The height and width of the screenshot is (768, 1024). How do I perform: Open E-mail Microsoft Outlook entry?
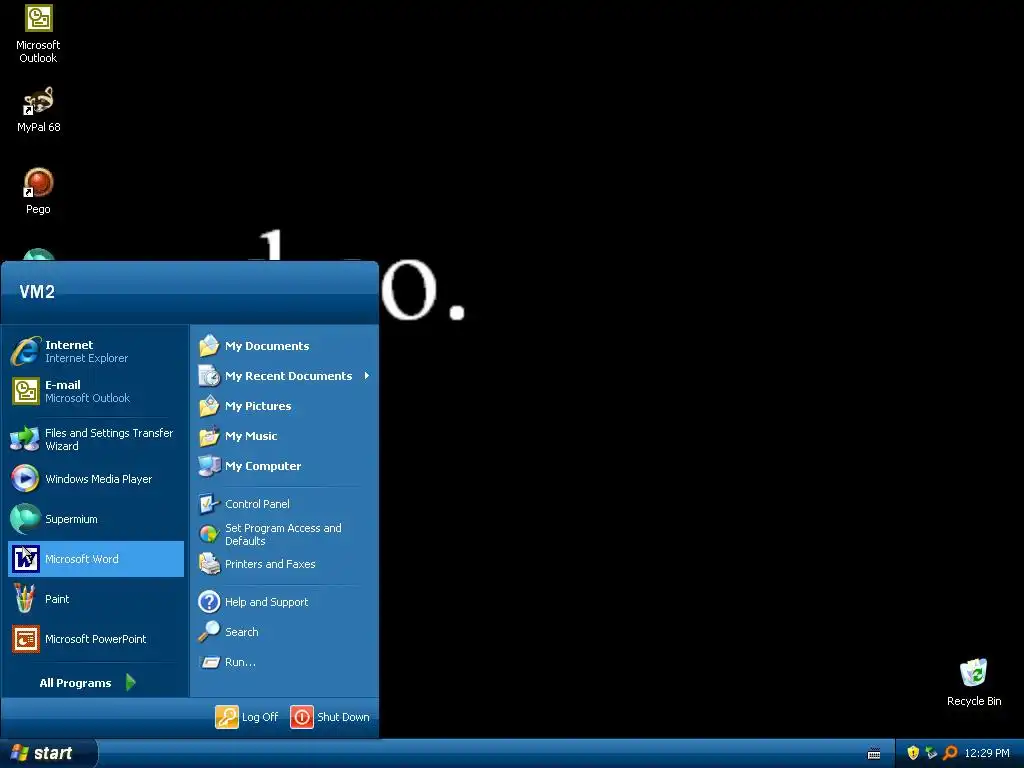96,391
